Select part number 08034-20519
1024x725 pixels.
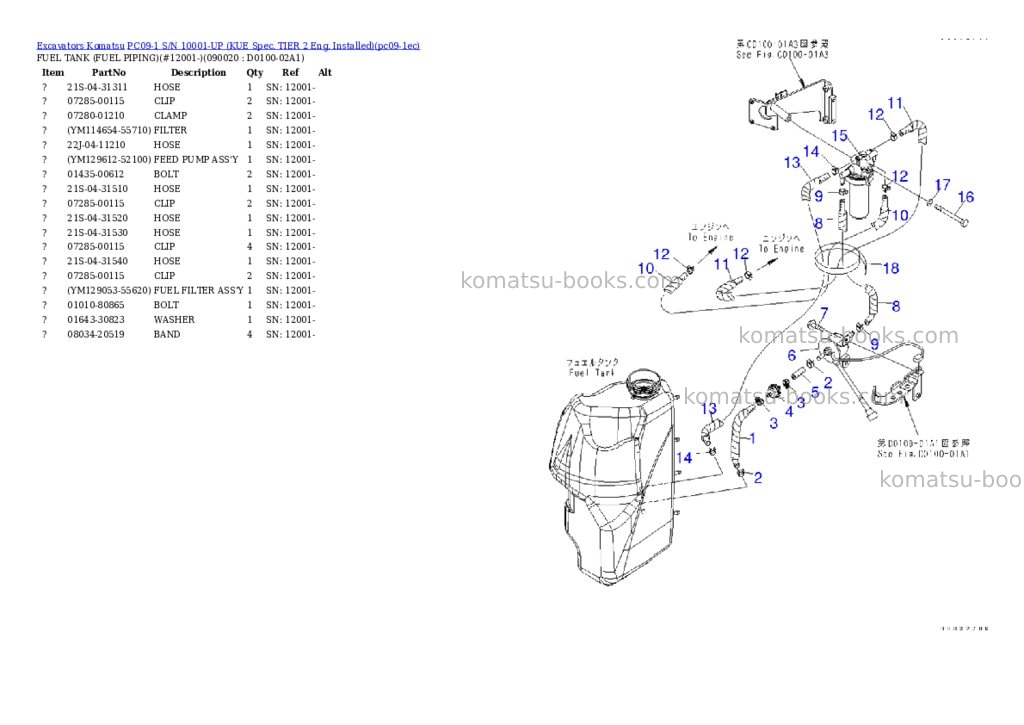click(95, 334)
